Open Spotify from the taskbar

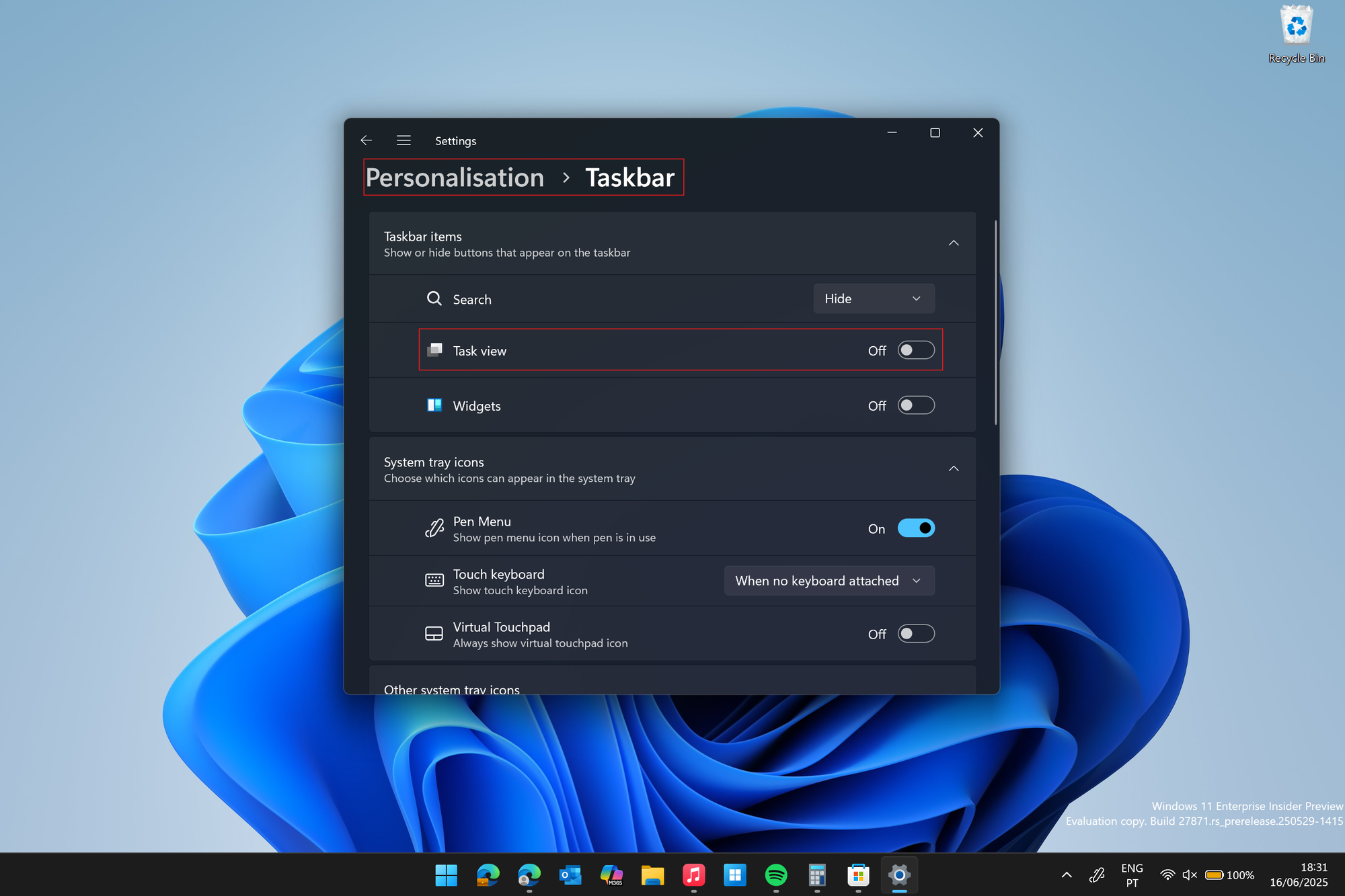pos(776,875)
